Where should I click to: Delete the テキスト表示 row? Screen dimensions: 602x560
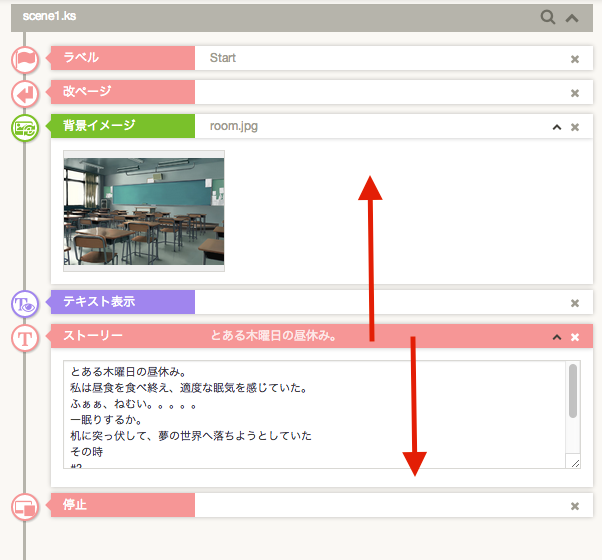coord(575,303)
